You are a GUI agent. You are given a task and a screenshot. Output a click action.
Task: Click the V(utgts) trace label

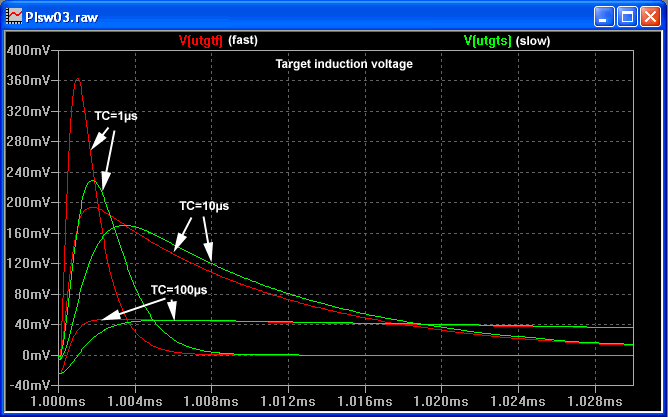tap(487, 41)
